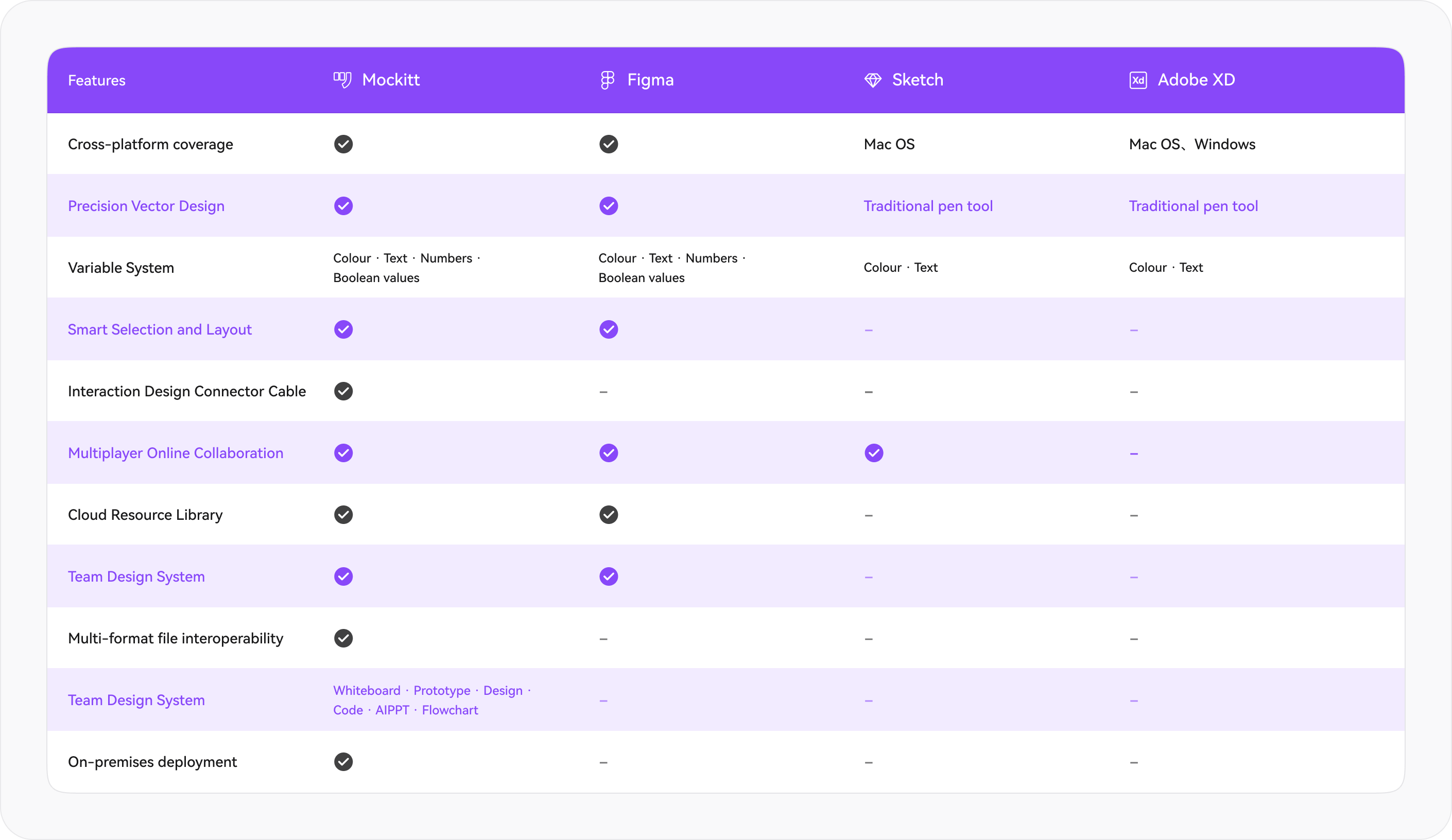Viewport: 1452px width, 840px height.
Task: Click the Variable System row label
Action: pos(121,268)
